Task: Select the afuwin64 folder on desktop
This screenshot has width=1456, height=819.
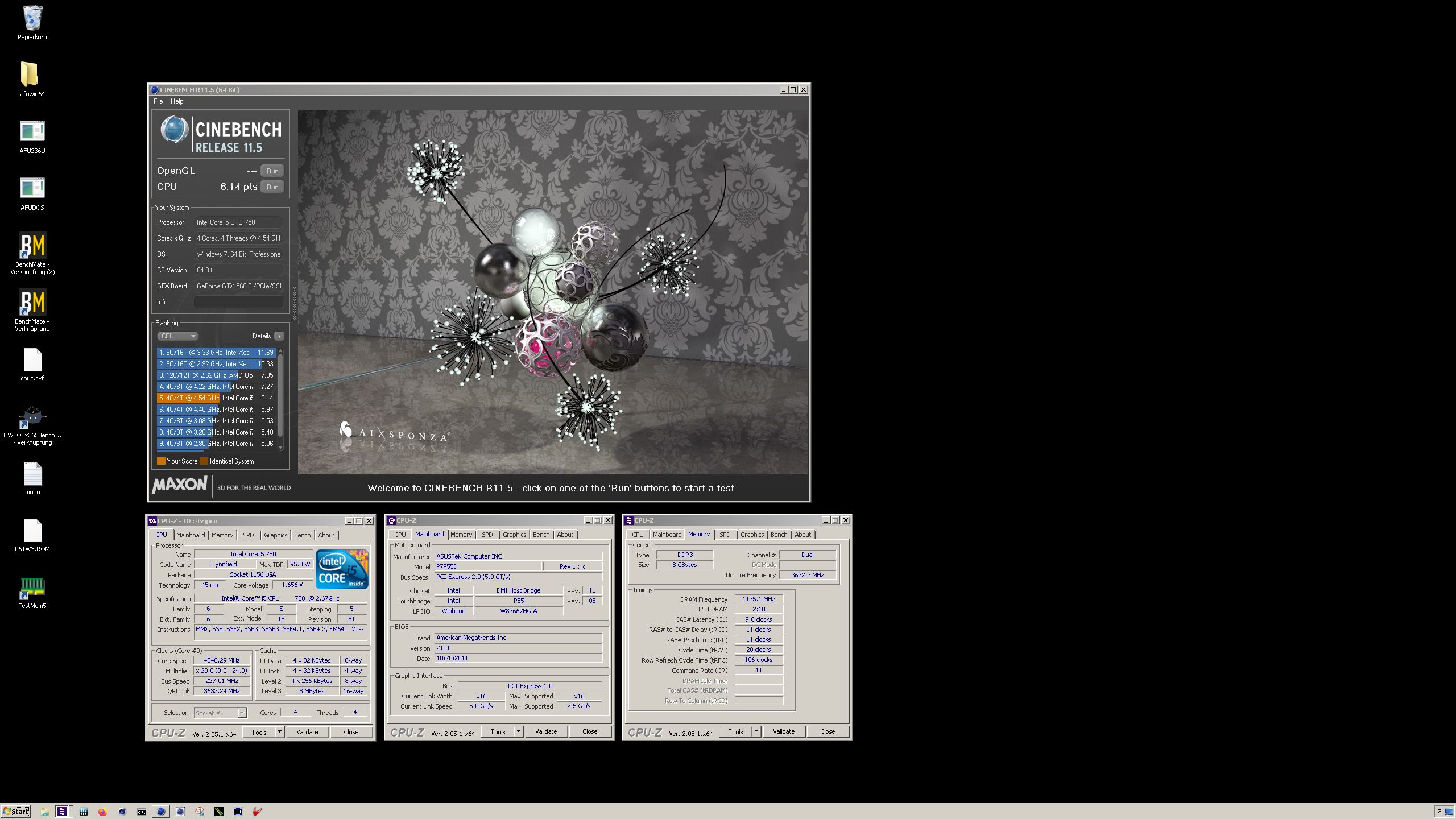Action: tap(32, 79)
